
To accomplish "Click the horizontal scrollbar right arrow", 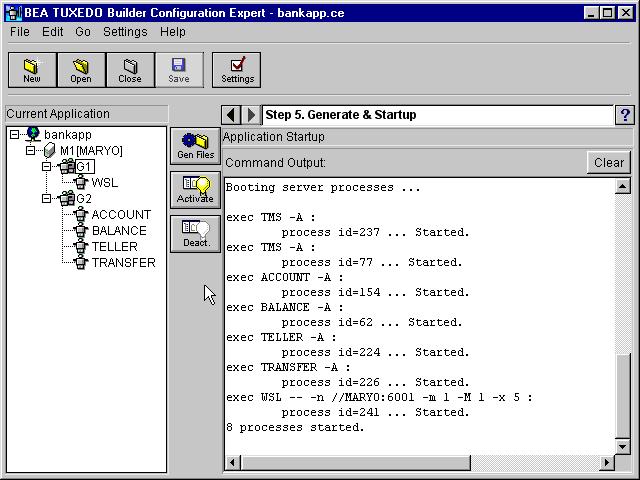I will point(607,462).
